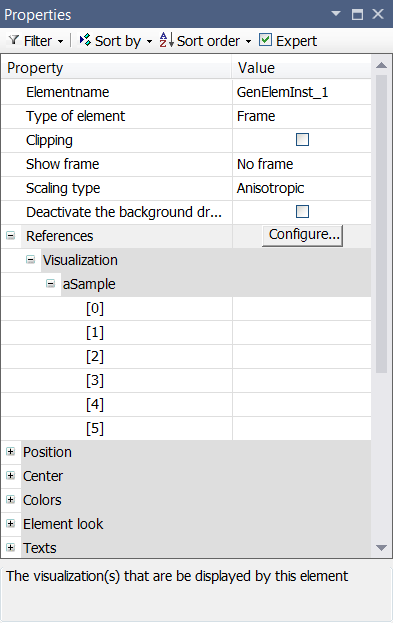Image resolution: width=393 pixels, height=623 pixels.
Task: Open the Sort by dropdown arrow
Action: [x=149, y=41]
